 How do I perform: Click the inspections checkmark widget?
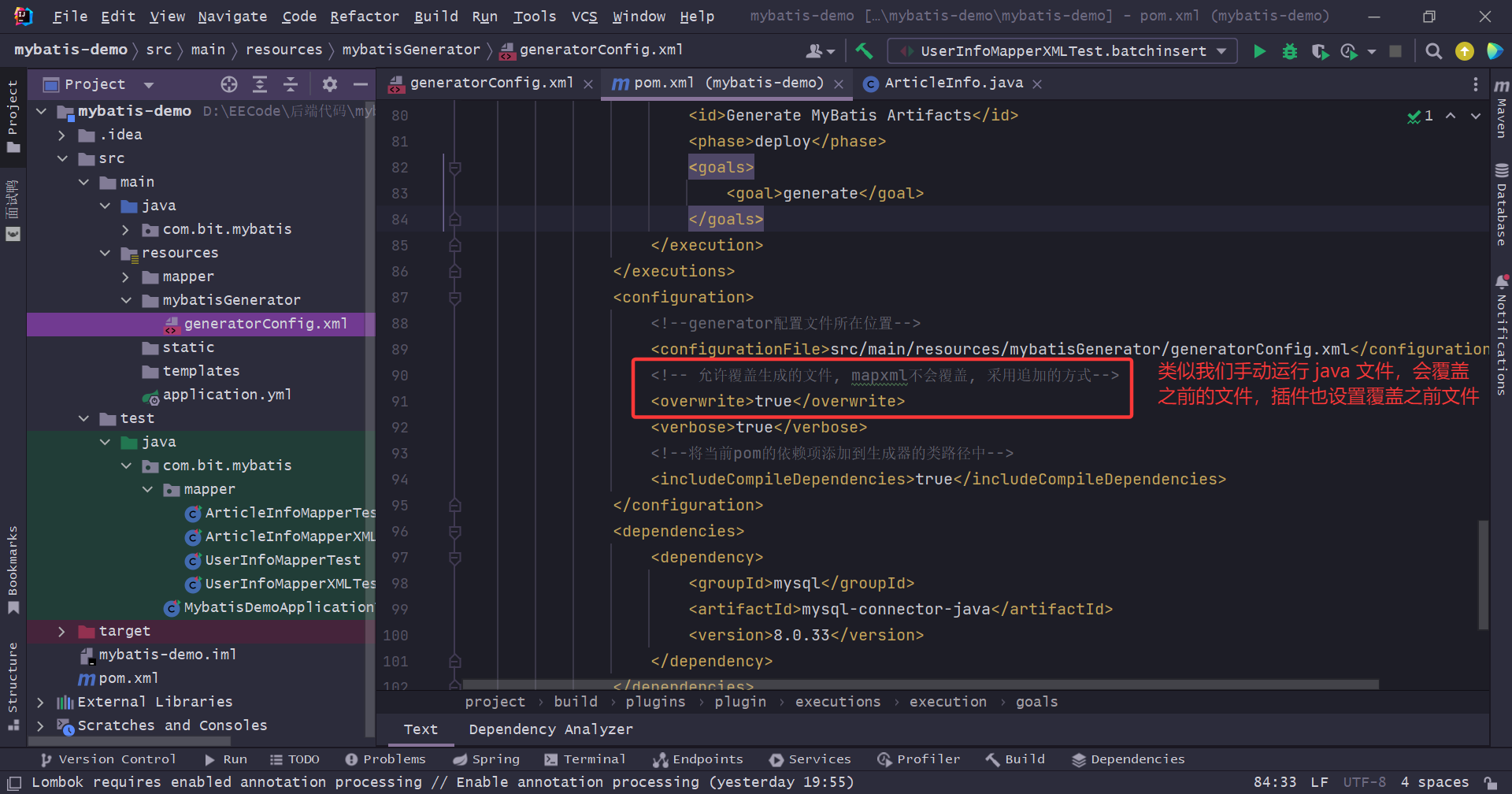1420,116
